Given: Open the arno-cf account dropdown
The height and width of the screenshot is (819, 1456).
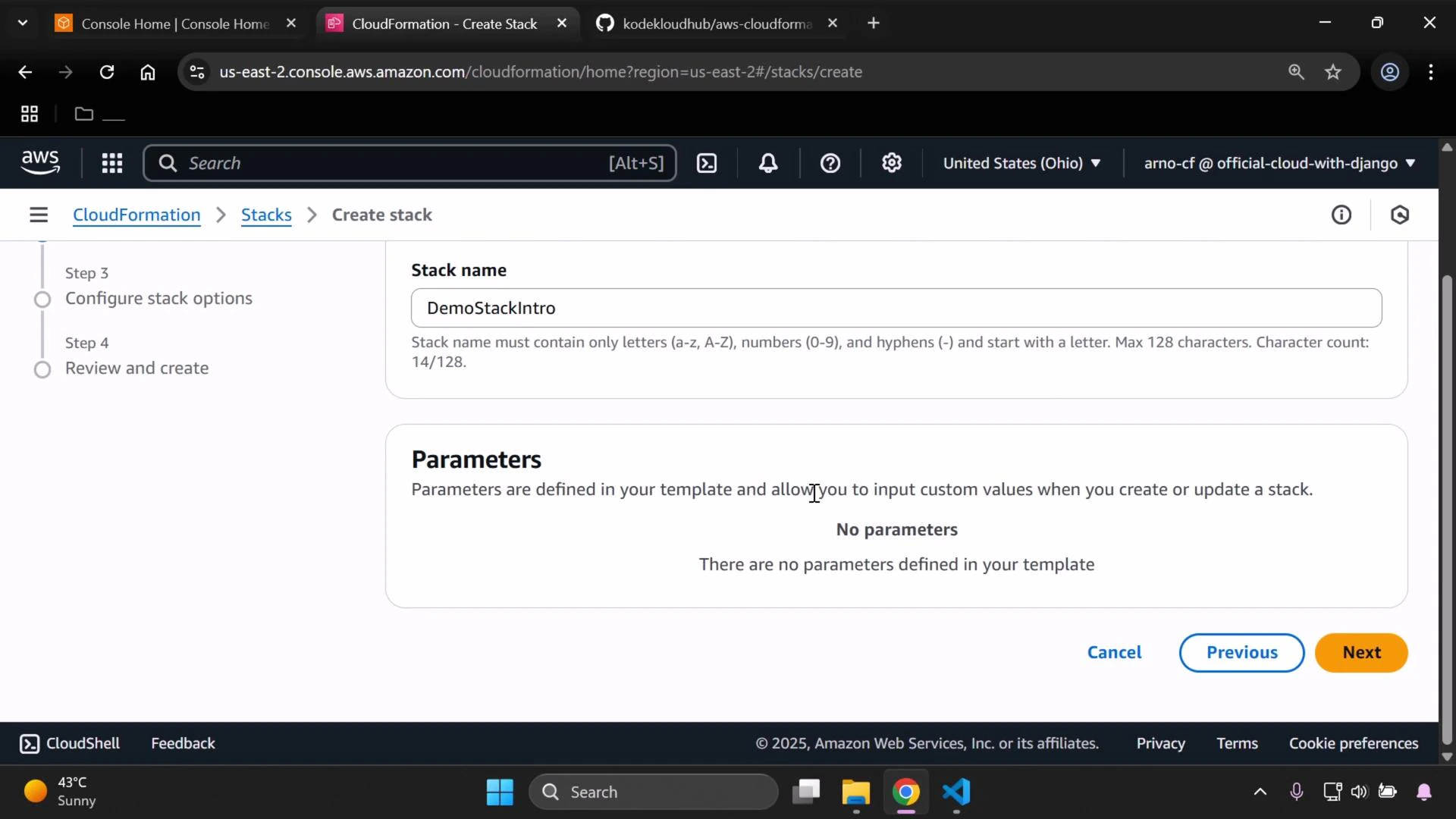Looking at the screenshot, I should [1277, 162].
